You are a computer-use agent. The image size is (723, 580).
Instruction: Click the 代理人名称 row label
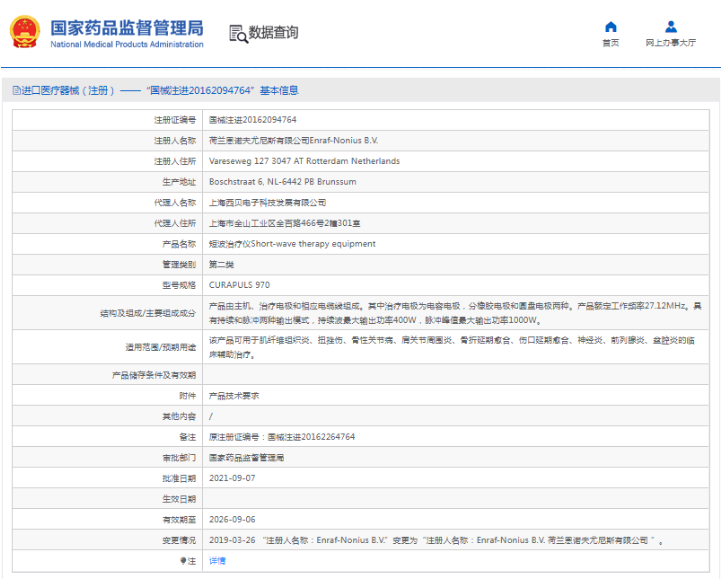point(175,202)
